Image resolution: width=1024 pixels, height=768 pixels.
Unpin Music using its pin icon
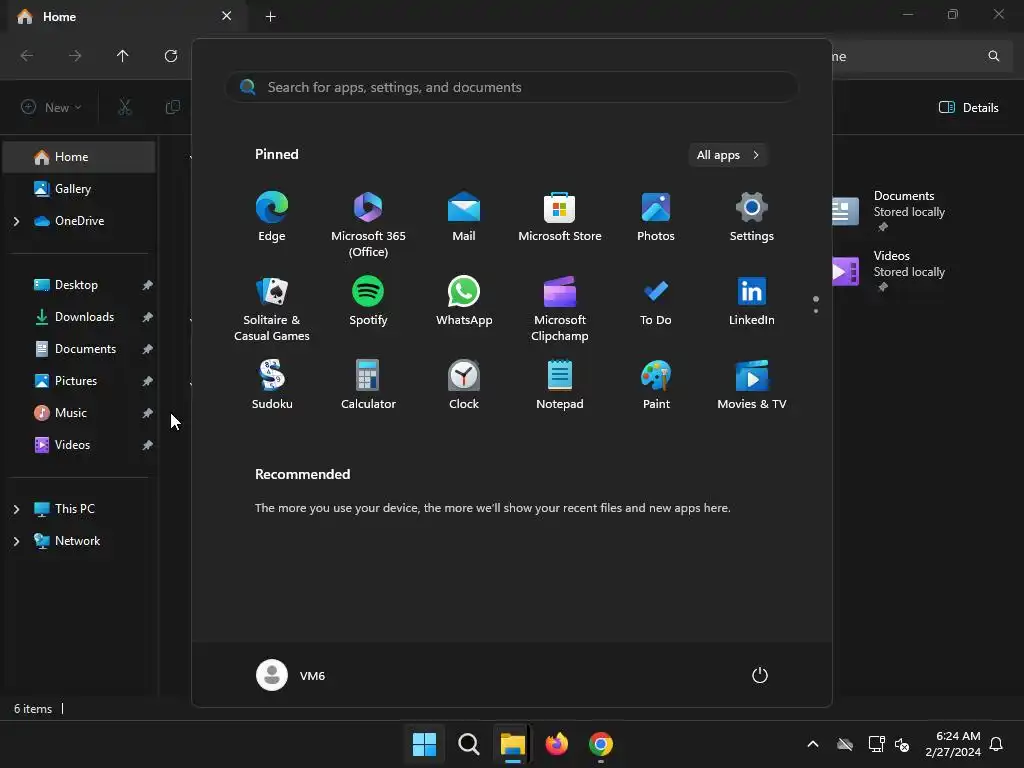(148, 413)
